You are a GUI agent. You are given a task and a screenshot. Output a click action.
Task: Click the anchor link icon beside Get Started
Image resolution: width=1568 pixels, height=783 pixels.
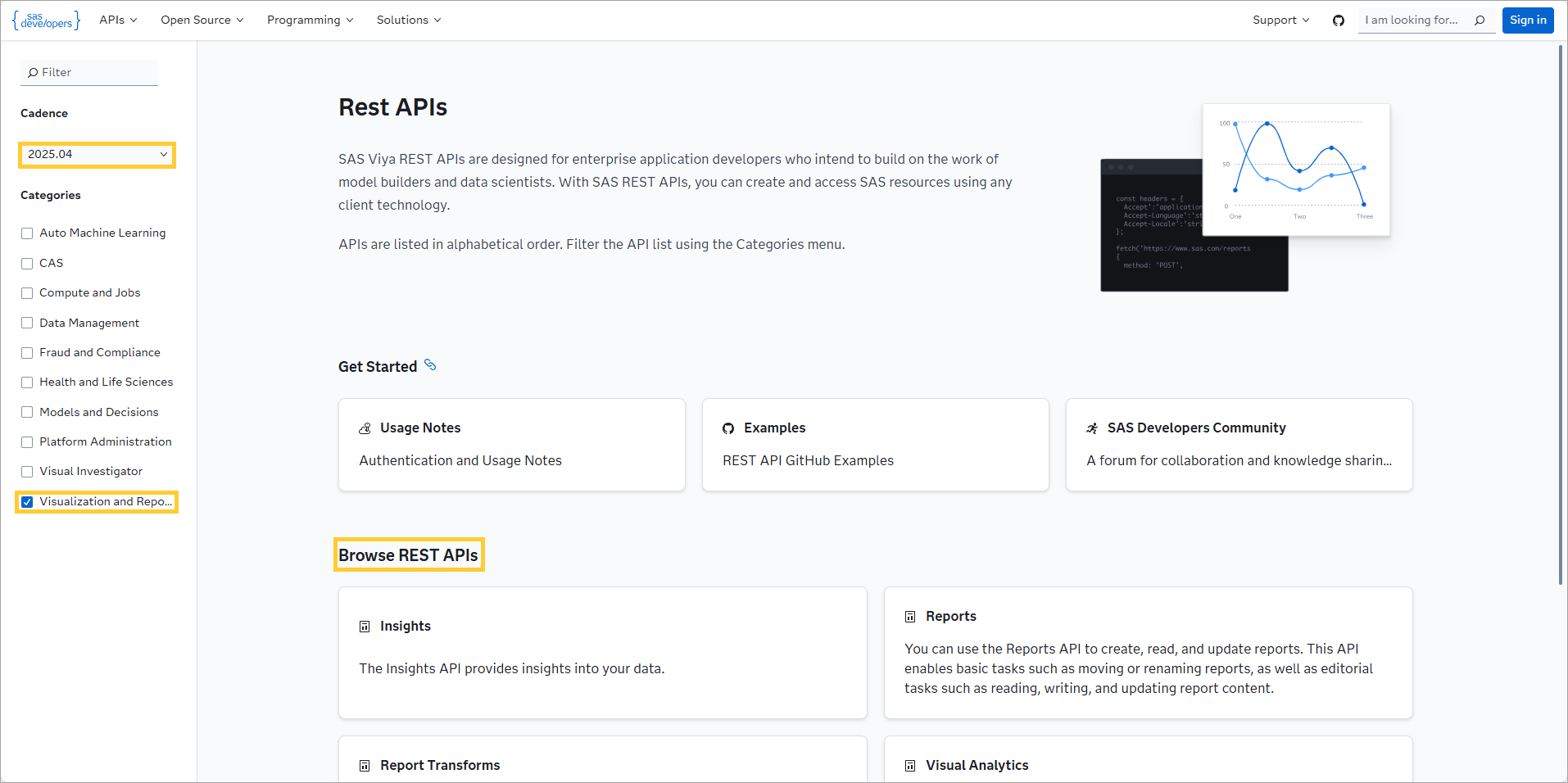(x=431, y=365)
